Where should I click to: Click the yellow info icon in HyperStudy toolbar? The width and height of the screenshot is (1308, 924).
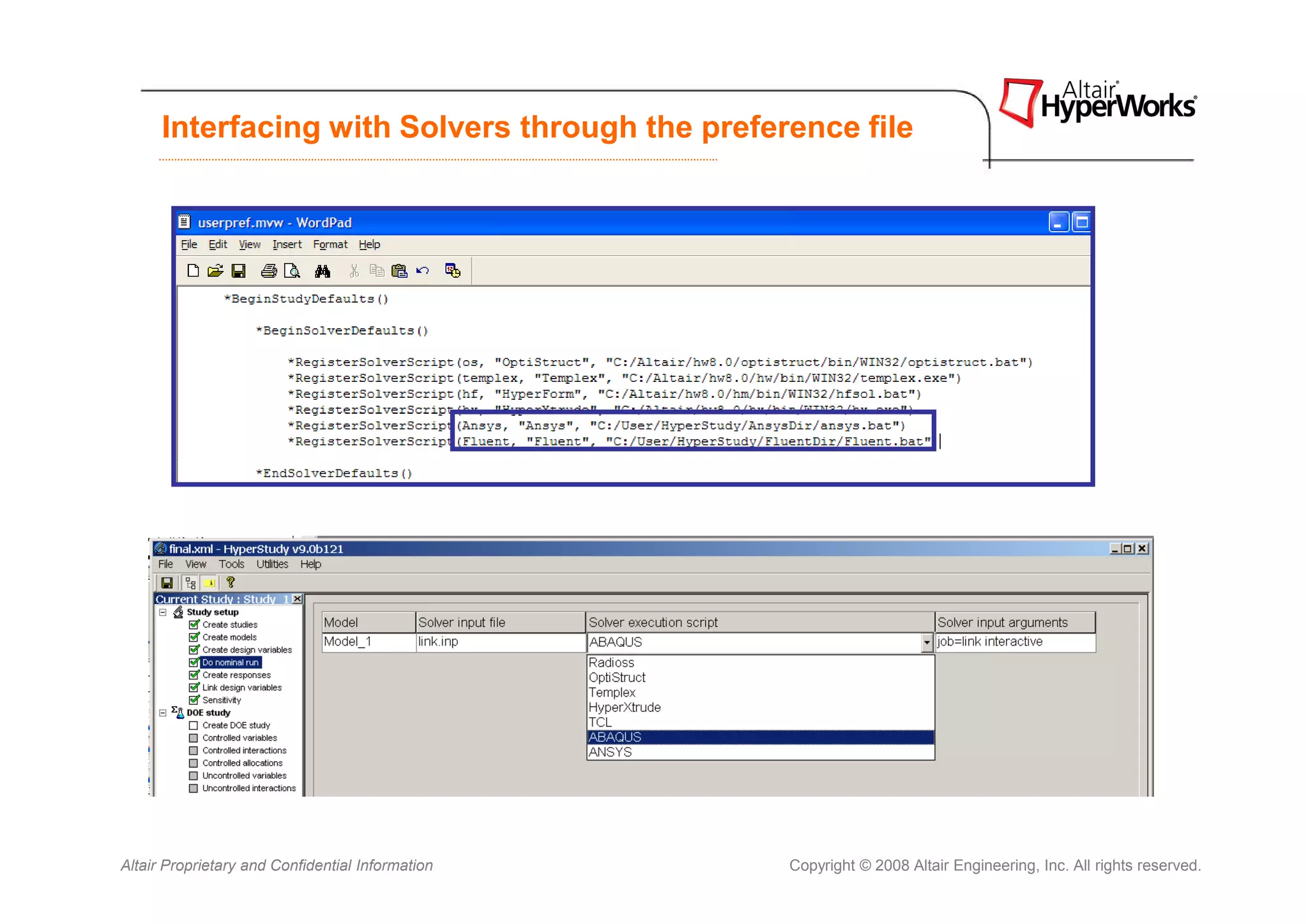pos(209,582)
